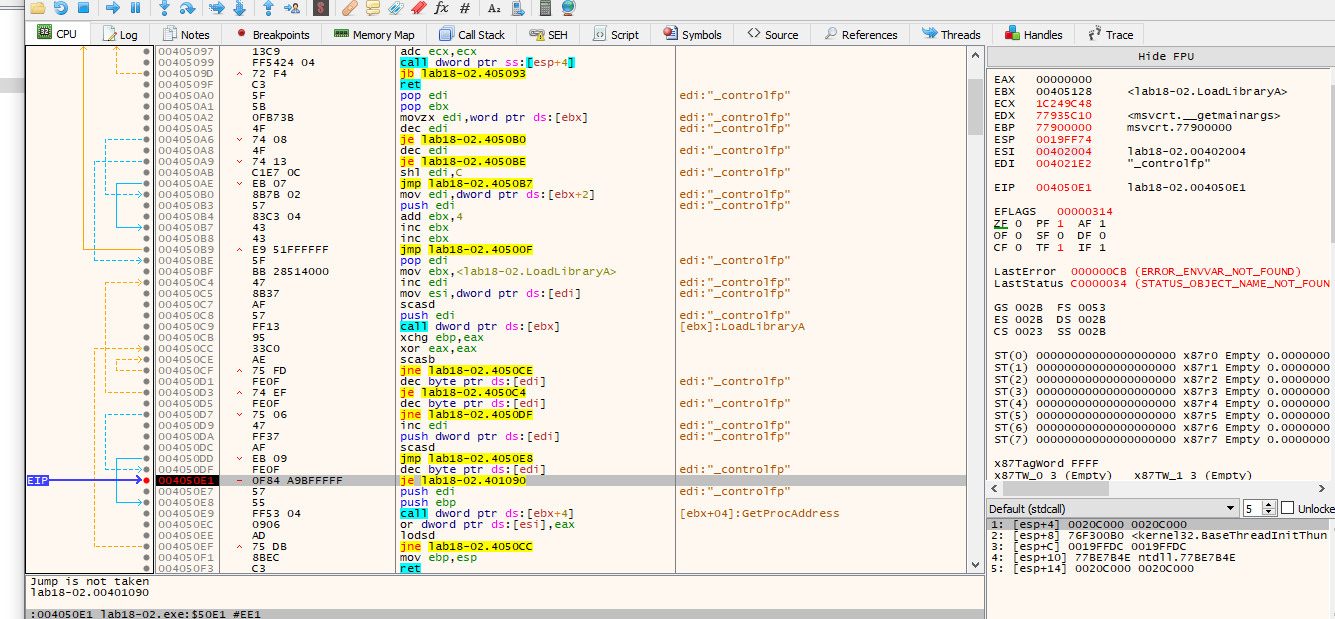Run the program with the arrow icon
The width and height of the screenshot is (1335, 619).
(112, 8)
